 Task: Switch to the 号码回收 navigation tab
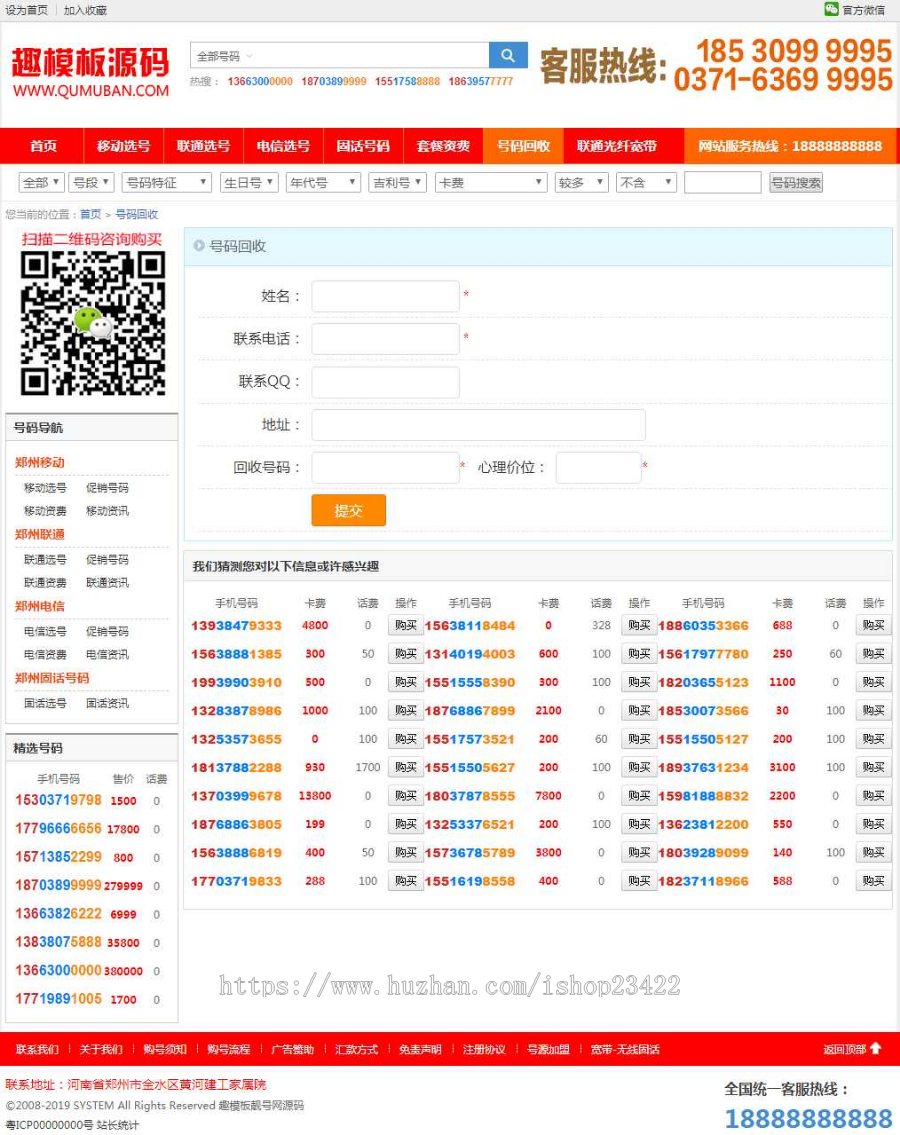click(x=522, y=145)
